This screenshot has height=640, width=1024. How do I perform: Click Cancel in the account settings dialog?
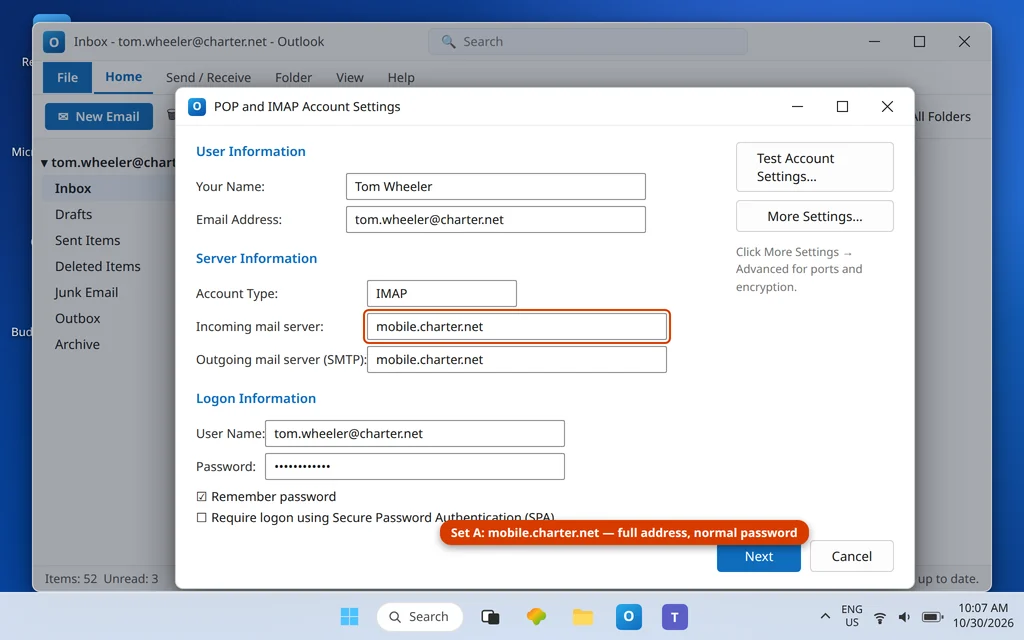click(852, 556)
